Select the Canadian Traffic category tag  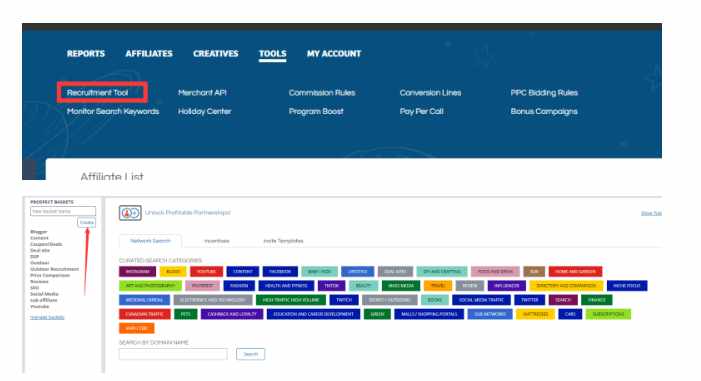click(x=144, y=314)
